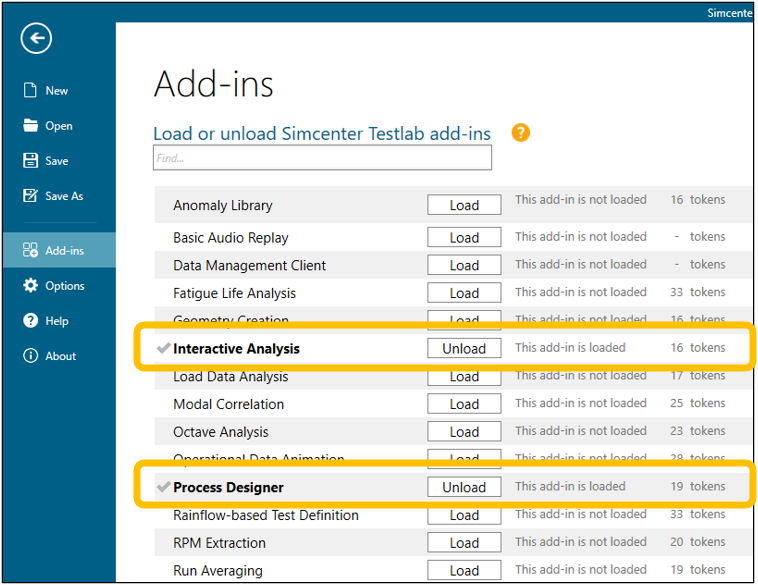Click the Open folder icon
This screenshot has width=758, height=585.
coord(30,125)
